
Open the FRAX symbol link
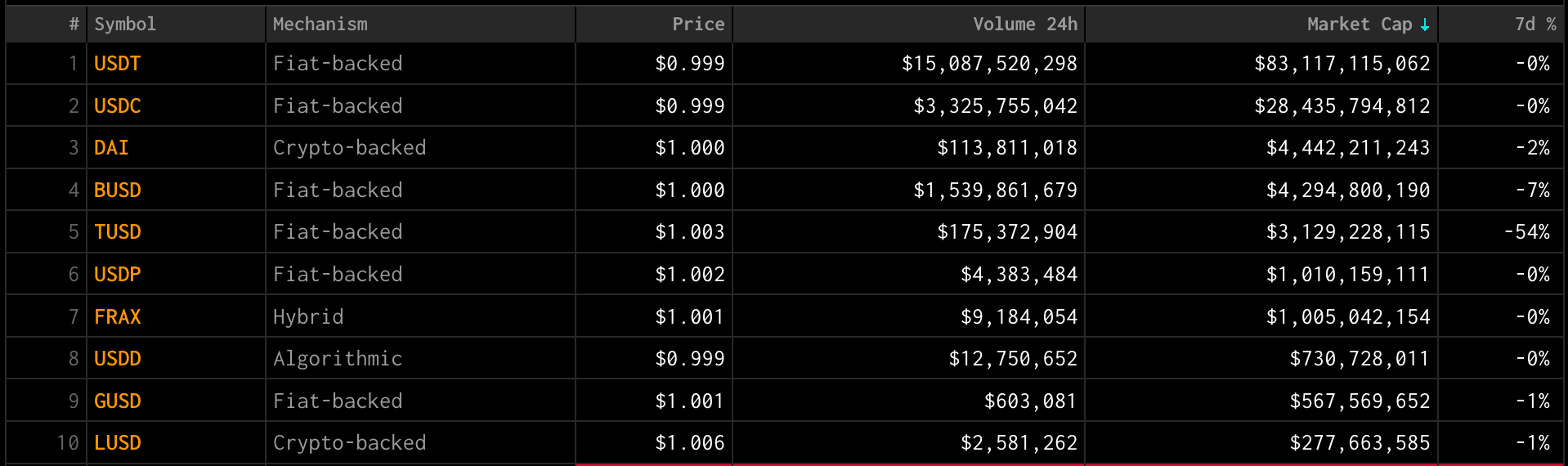click(118, 317)
